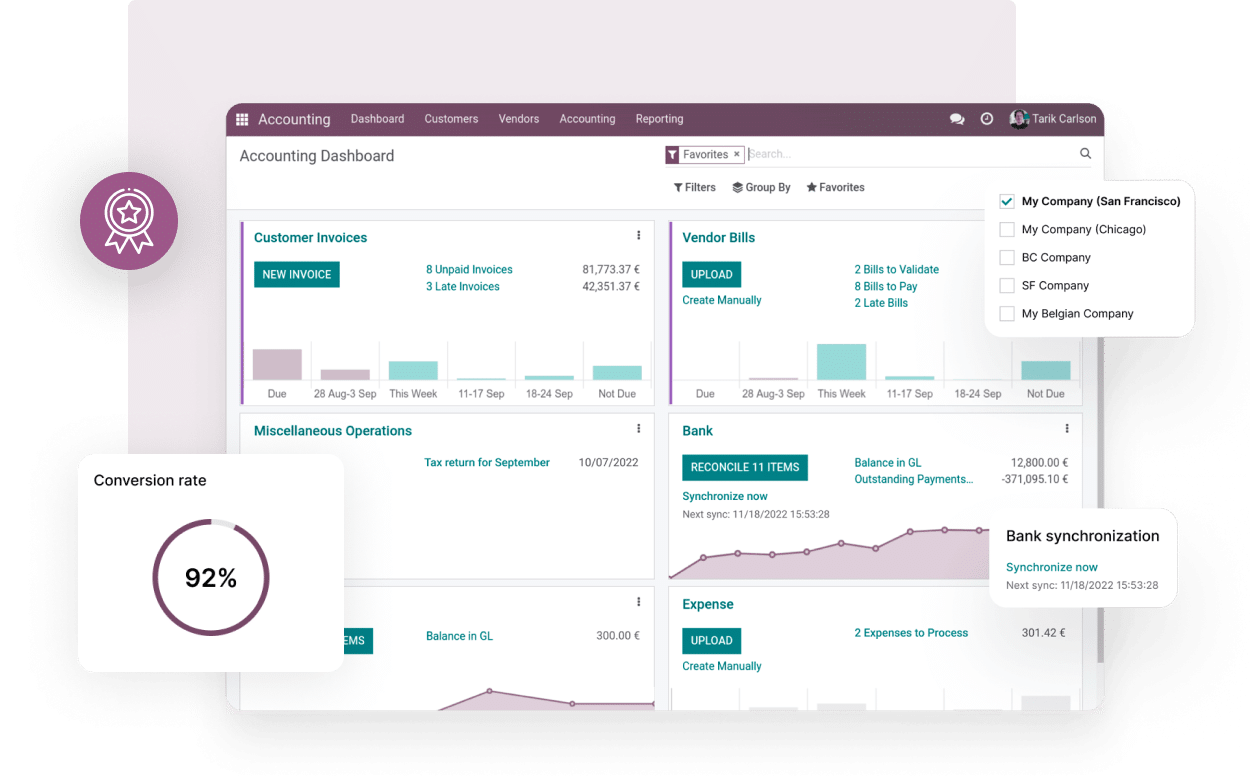Click the search magnifier icon
1250x776 pixels.
pos(1084,153)
